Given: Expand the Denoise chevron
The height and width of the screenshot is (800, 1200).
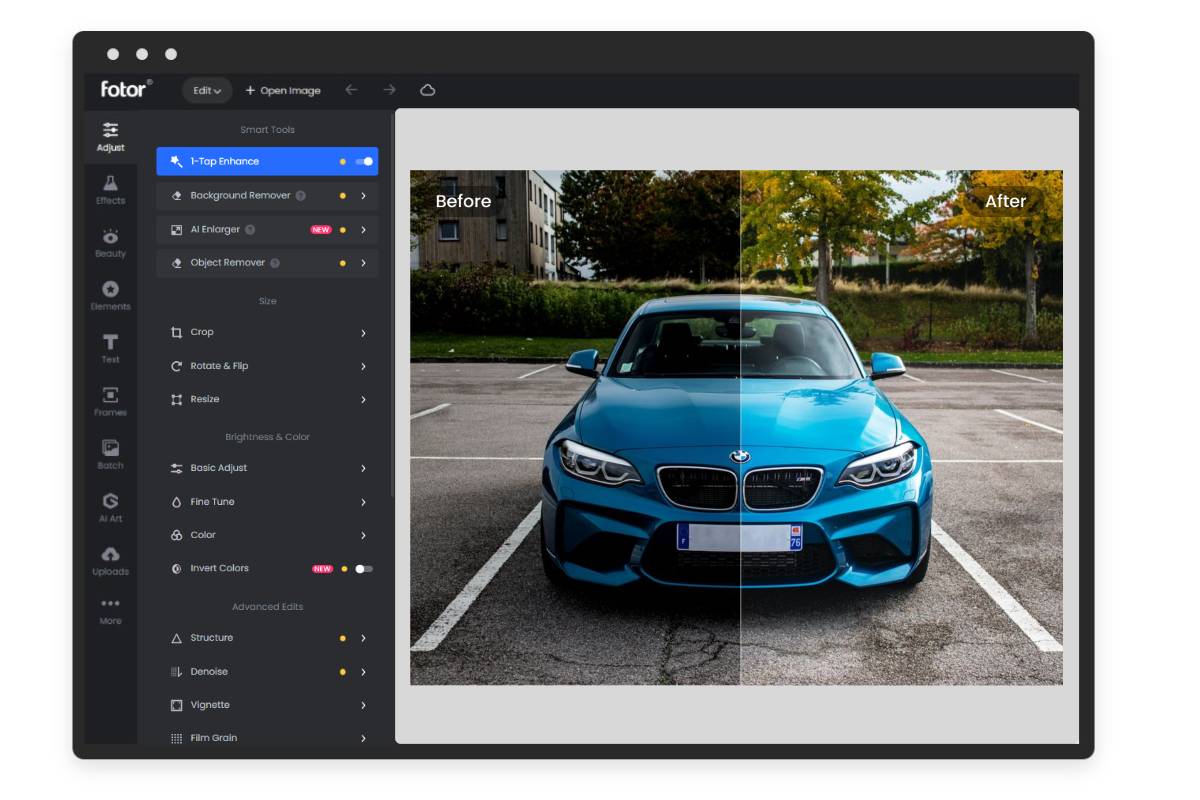Looking at the screenshot, I should pos(363,672).
